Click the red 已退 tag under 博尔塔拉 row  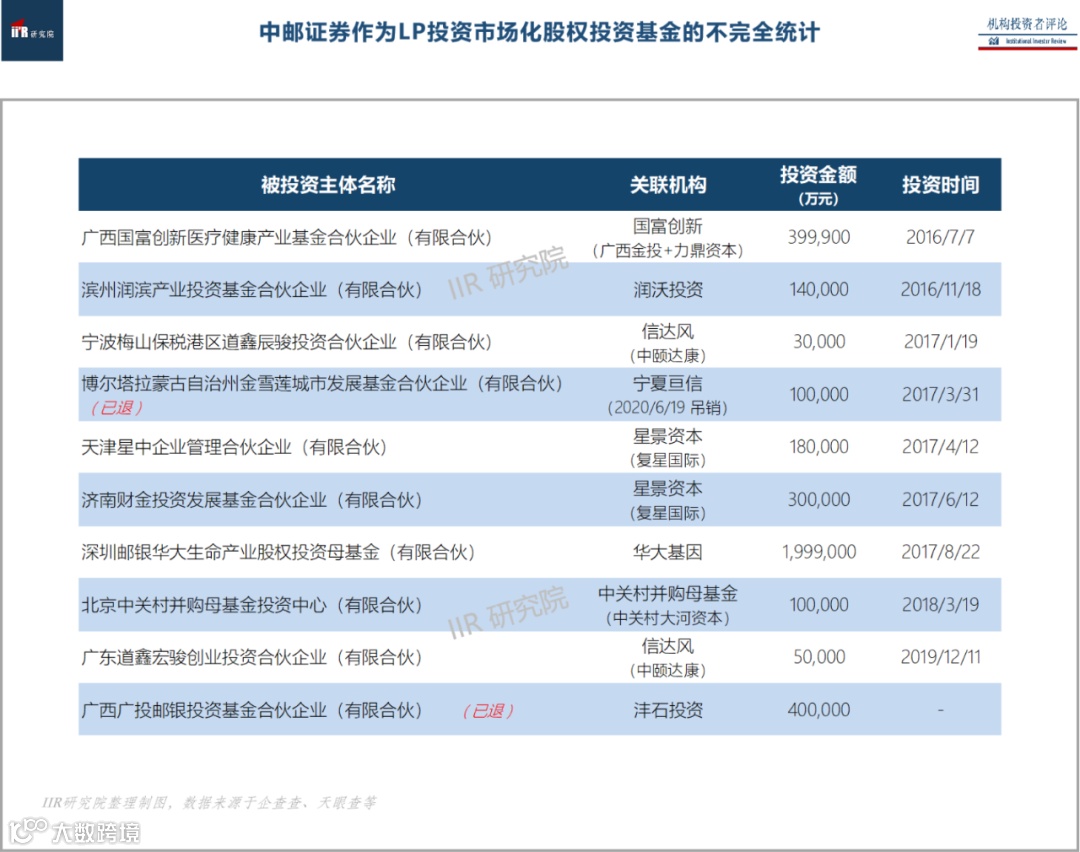click(116, 408)
